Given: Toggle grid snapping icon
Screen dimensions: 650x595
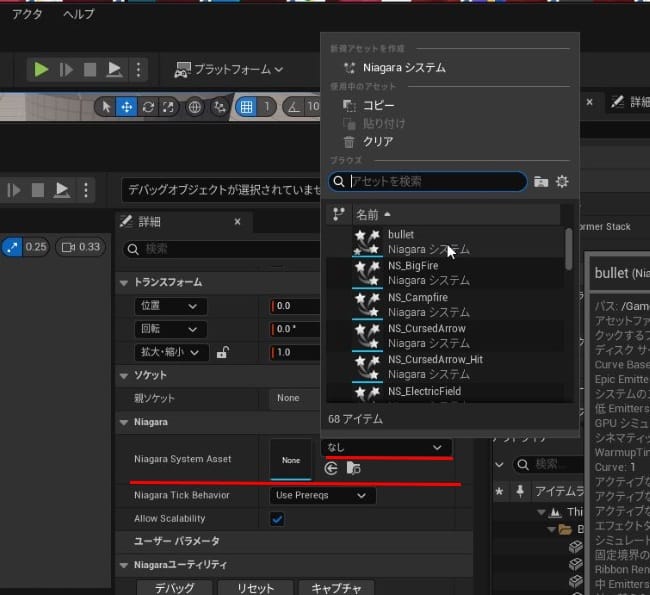Looking at the screenshot, I should click(246, 107).
